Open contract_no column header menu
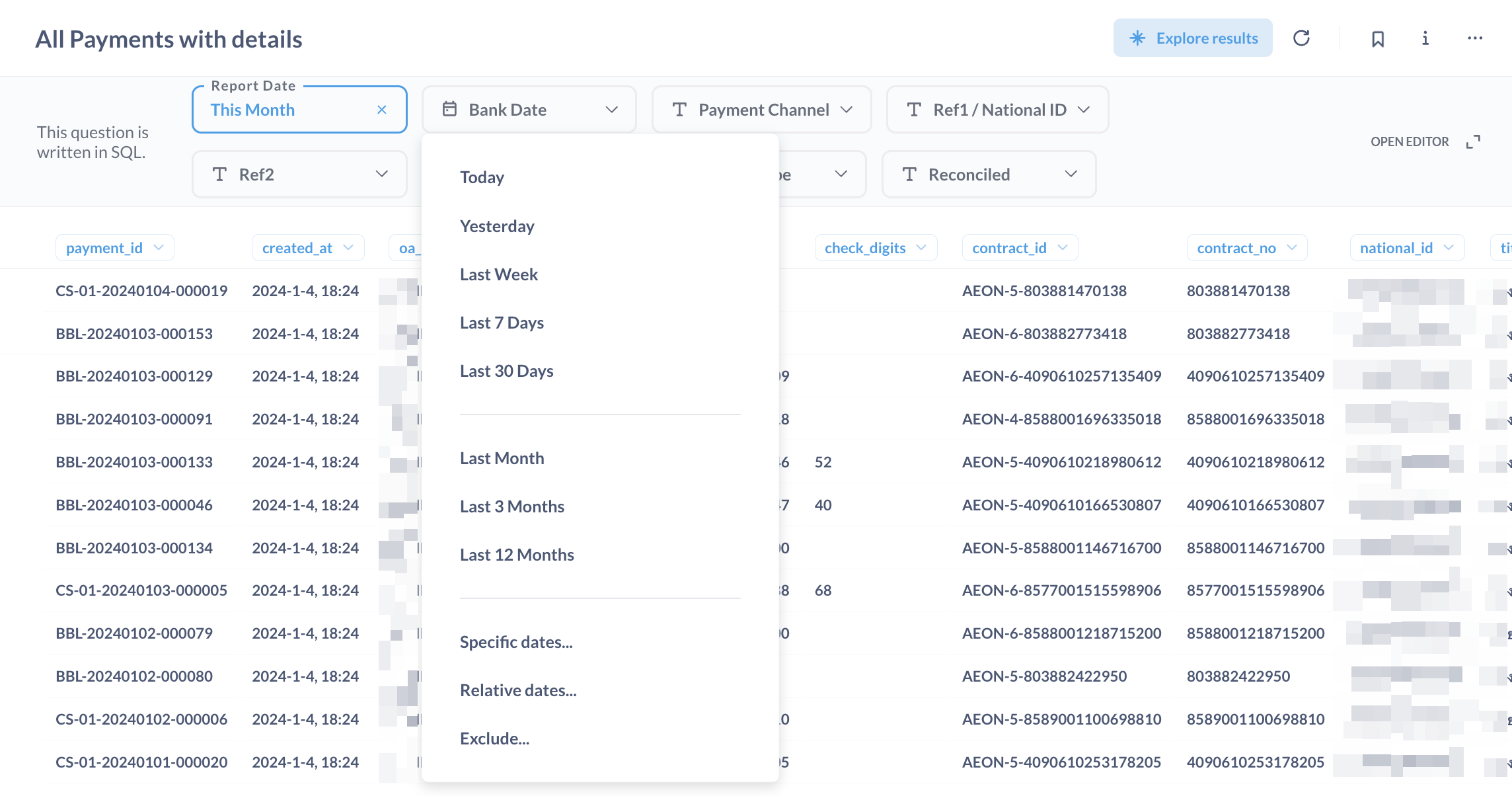 1246,248
